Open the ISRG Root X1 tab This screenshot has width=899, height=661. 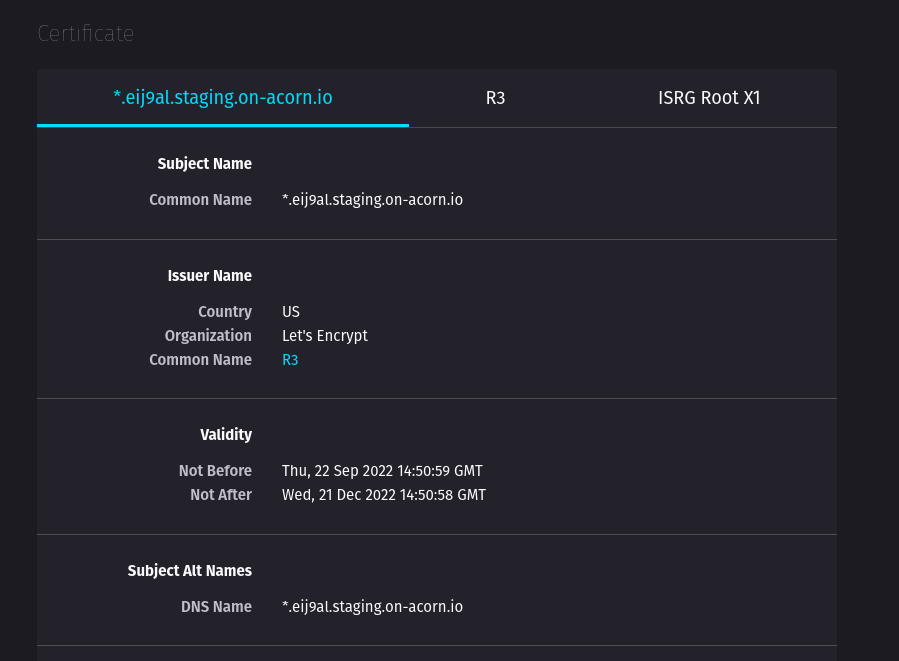tap(709, 98)
